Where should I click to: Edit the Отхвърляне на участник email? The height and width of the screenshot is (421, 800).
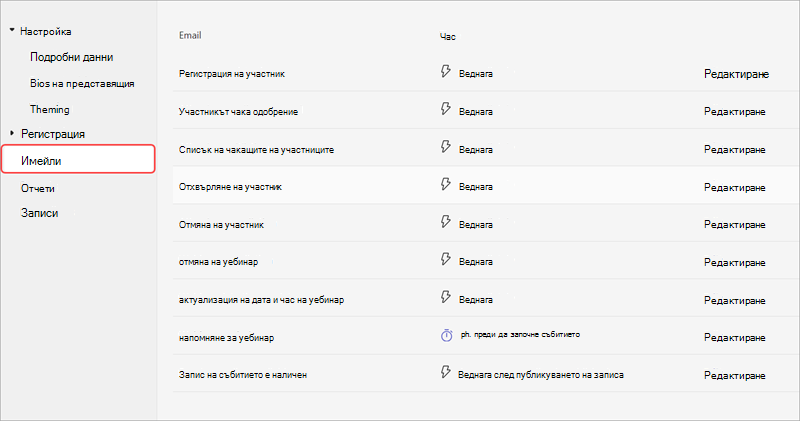click(x=735, y=187)
